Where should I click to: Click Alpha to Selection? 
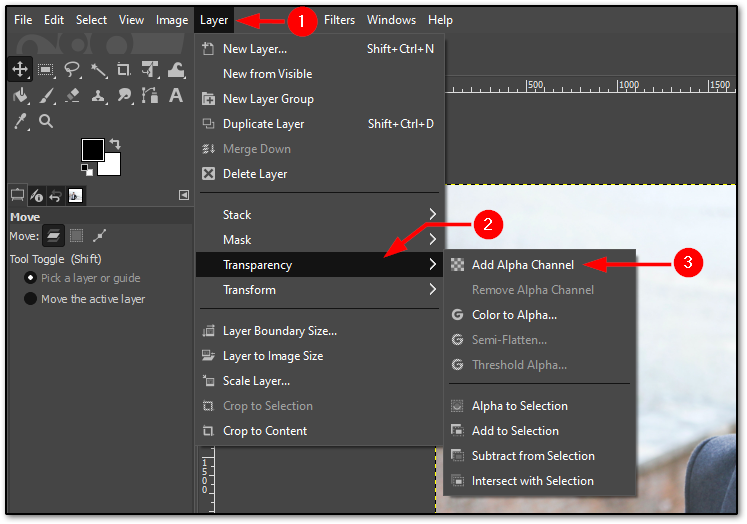pos(540,405)
